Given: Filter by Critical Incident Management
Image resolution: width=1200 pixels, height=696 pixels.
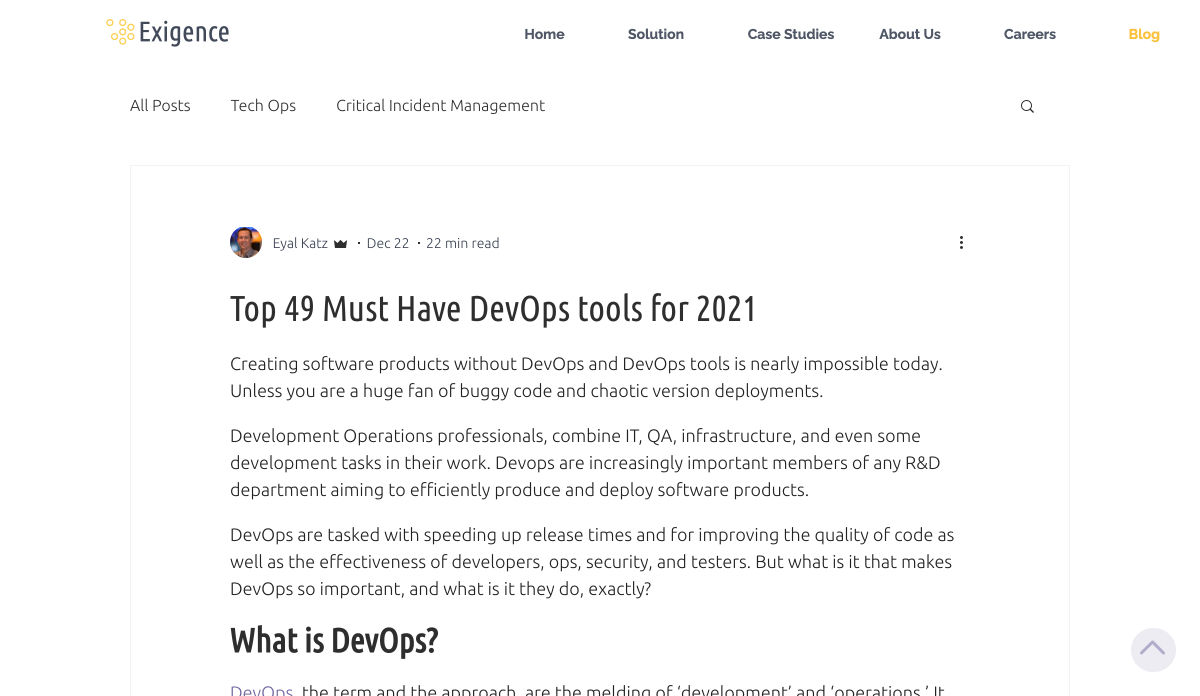Looking at the screenshot, I should (440, 105).
